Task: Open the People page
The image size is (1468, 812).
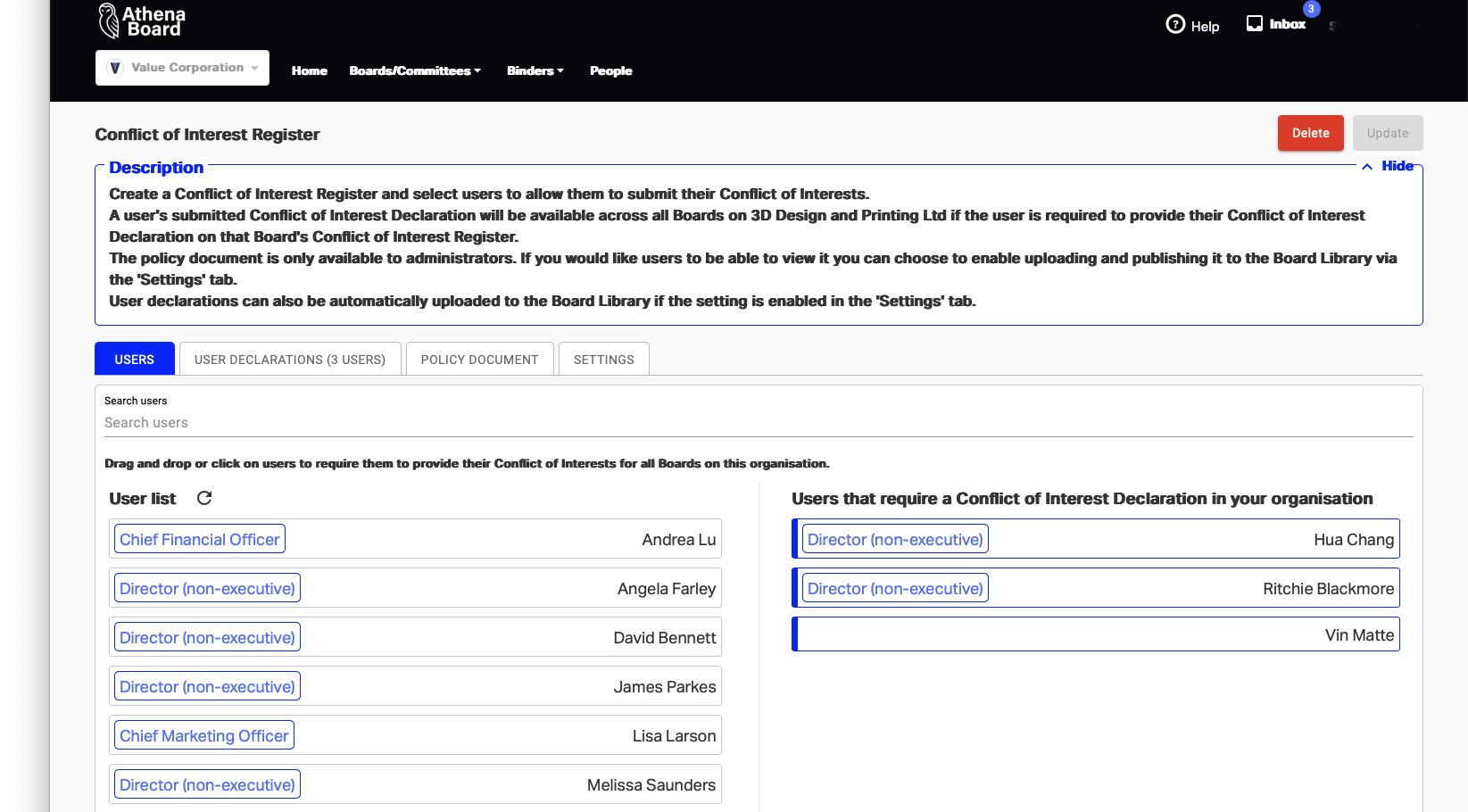Action: (x=610, y=70)
